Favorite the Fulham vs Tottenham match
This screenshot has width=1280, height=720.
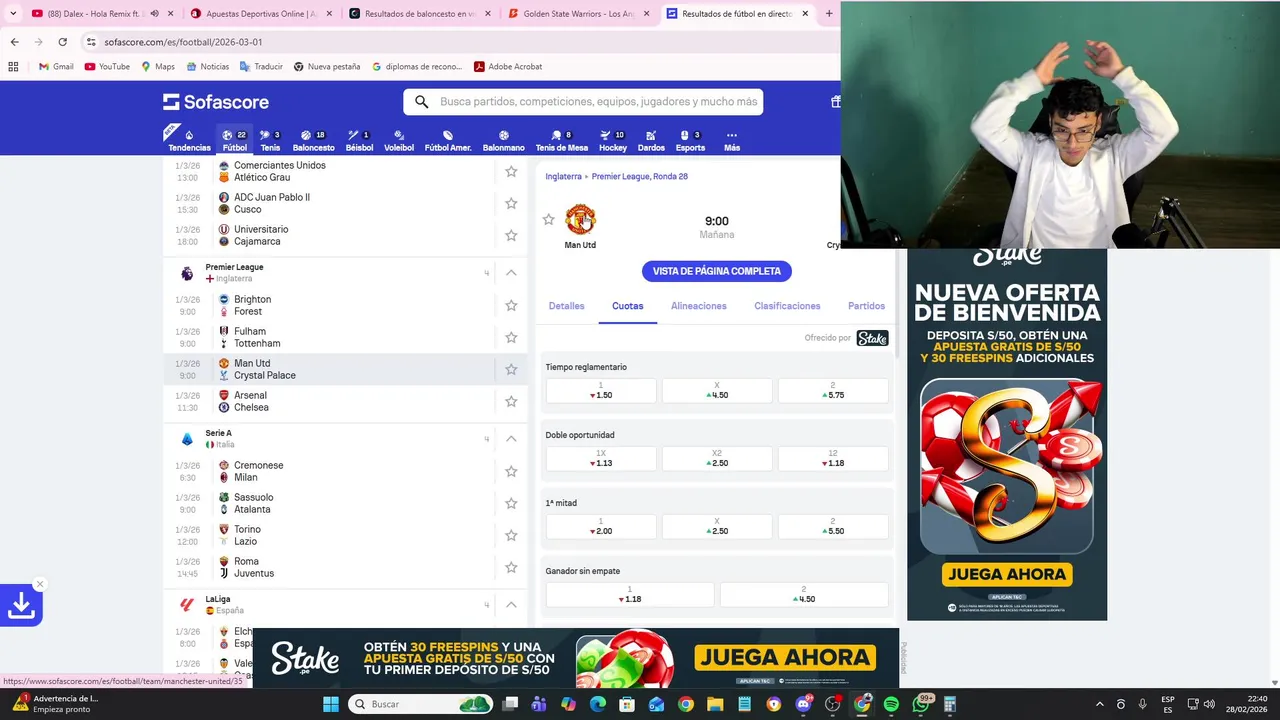[511, 337]
